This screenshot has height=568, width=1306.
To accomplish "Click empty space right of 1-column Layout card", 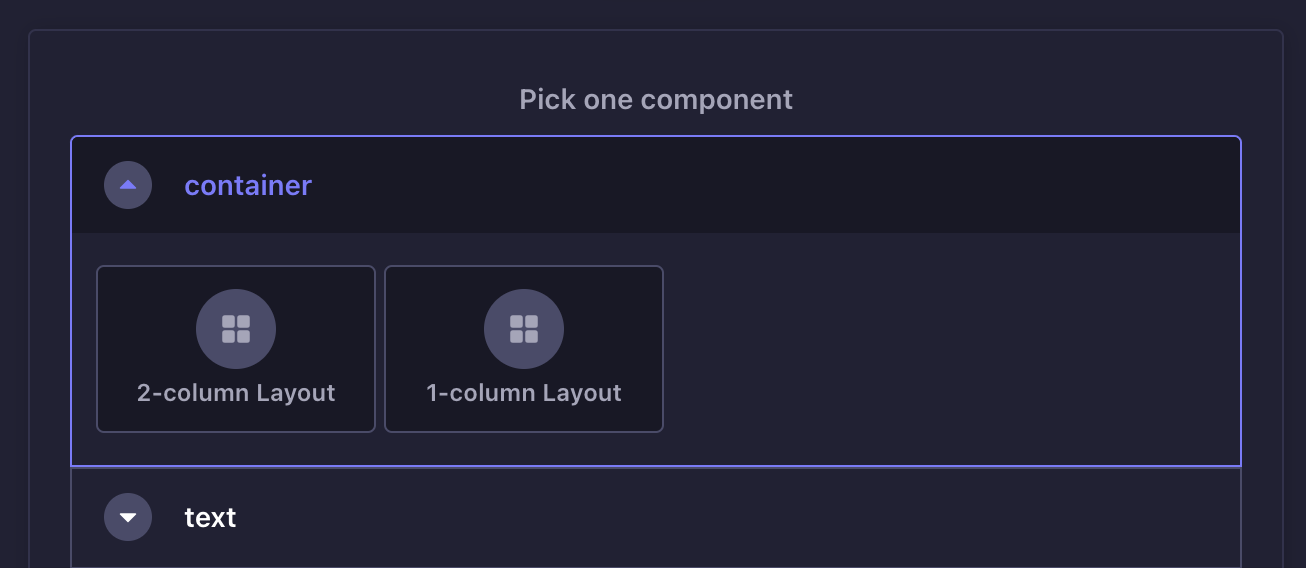I will 950,349.
